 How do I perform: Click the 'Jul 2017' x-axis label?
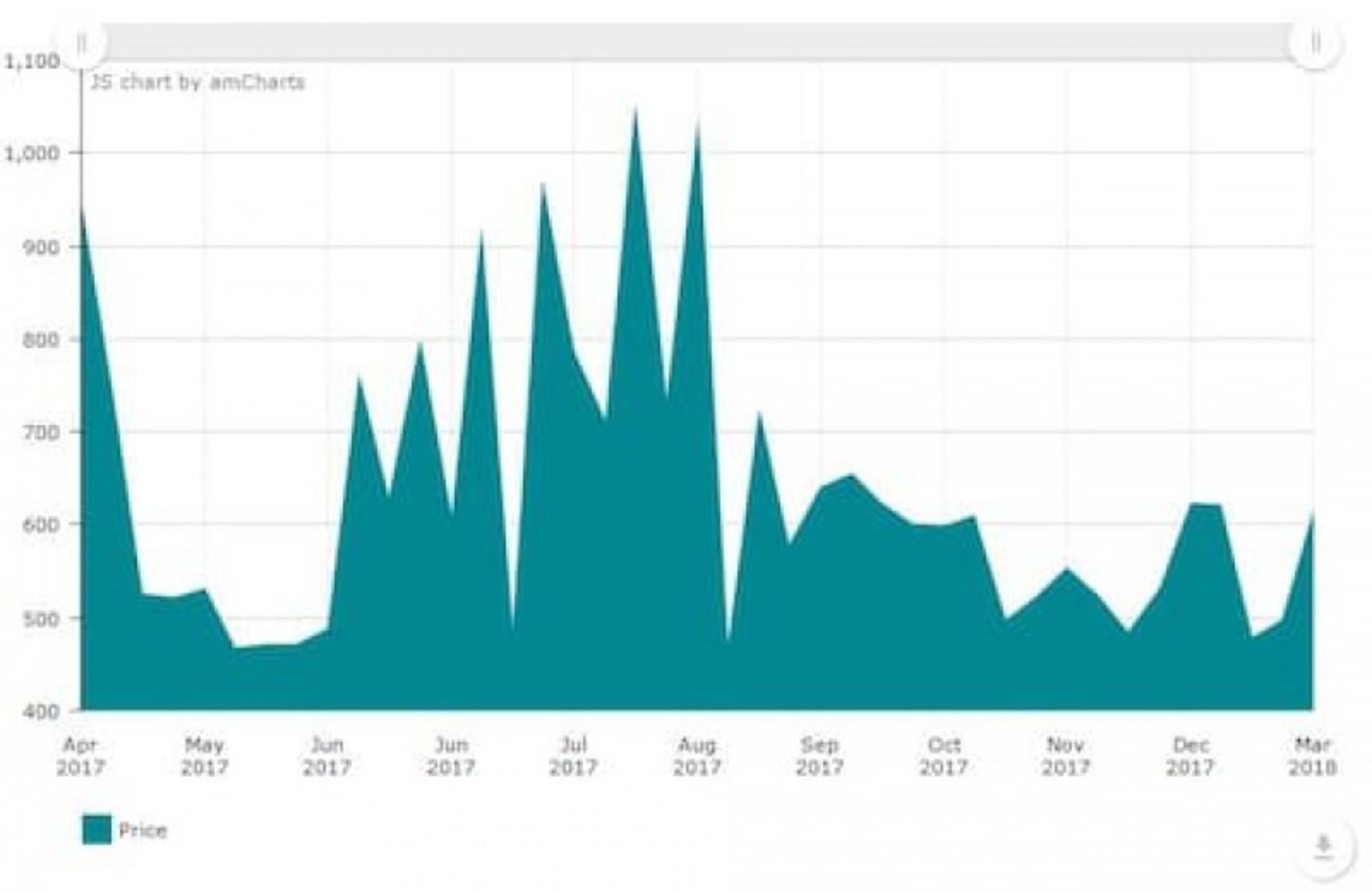[574, 757]
